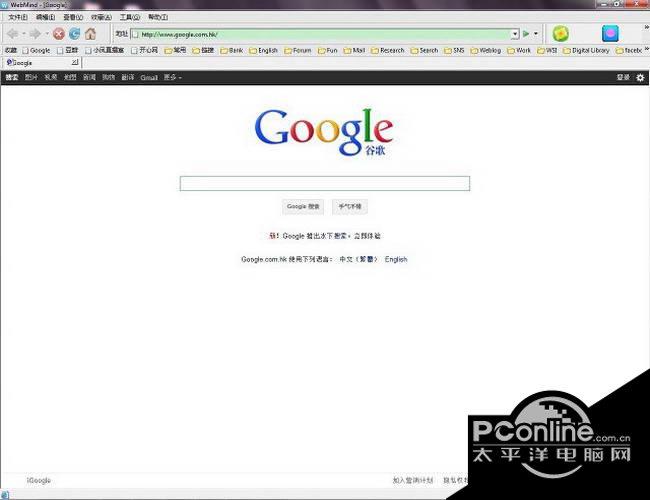Open the 常用 bookmarks folder
Image resolution: width=650 pixels, height=500 pixels.
tap(175, 51)
